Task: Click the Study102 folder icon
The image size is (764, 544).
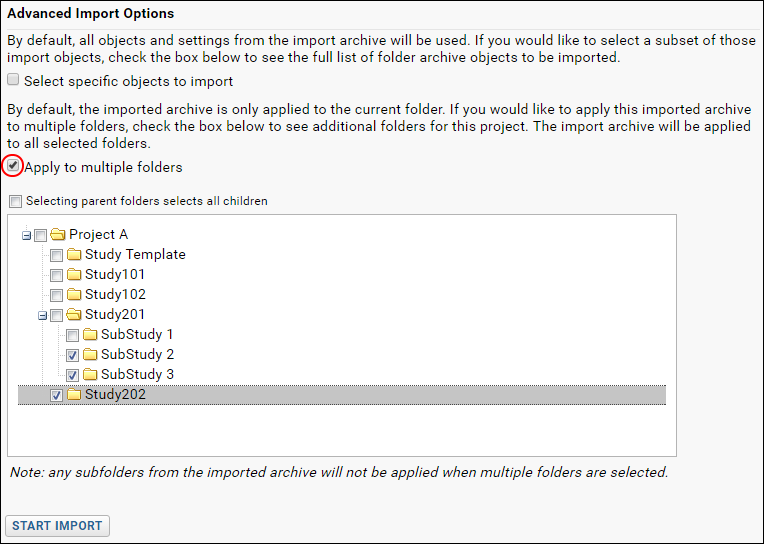Action: pos(74,294)
